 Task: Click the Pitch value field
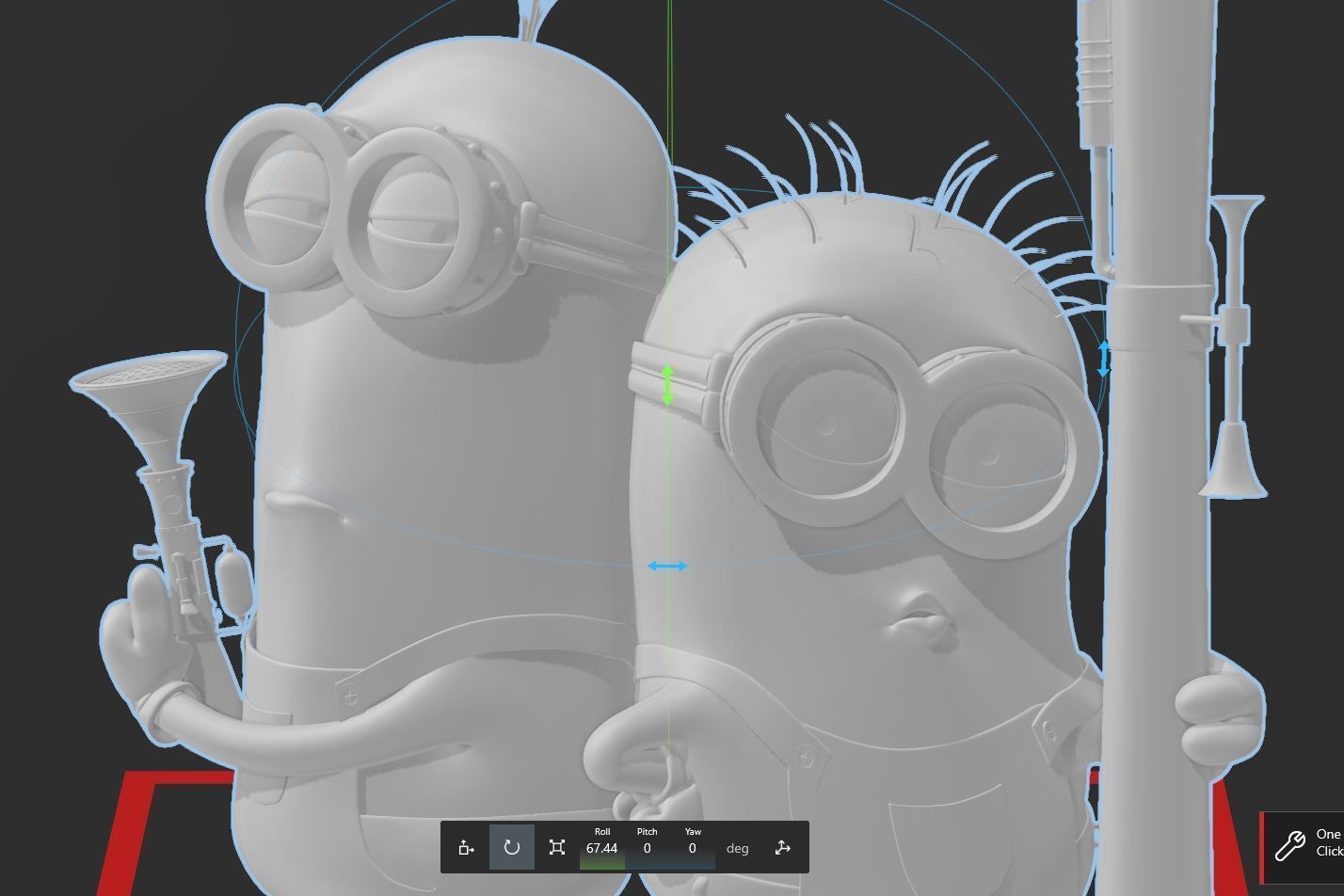647,848
